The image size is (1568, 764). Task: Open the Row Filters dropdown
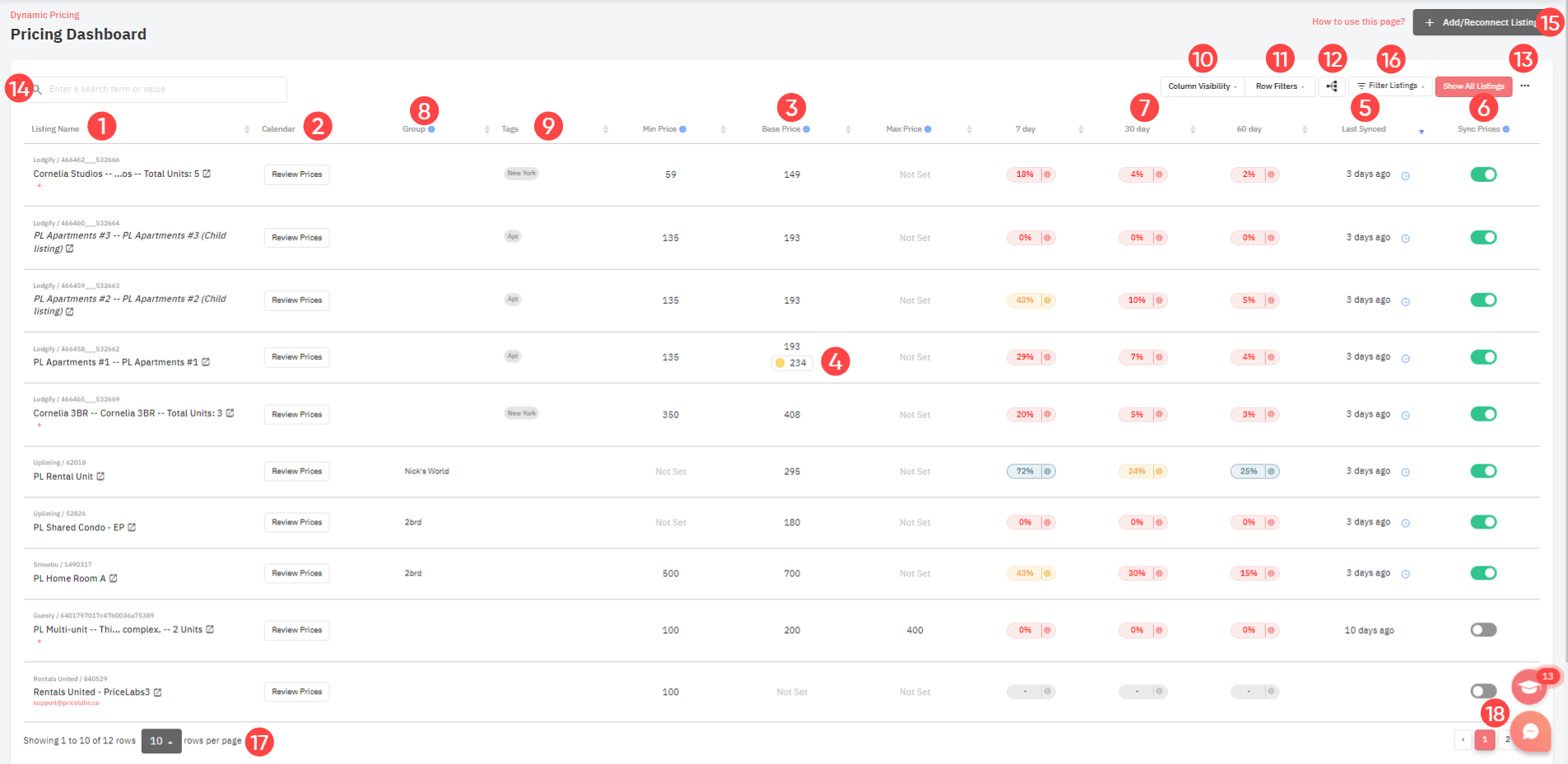coord(1280,86)
